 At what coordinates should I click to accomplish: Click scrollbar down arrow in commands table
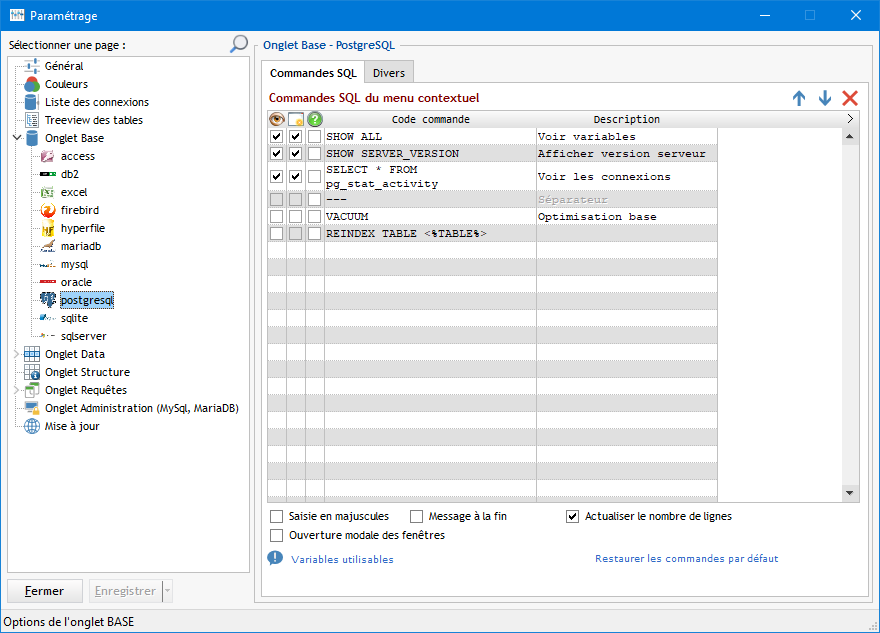pos(850,493)
